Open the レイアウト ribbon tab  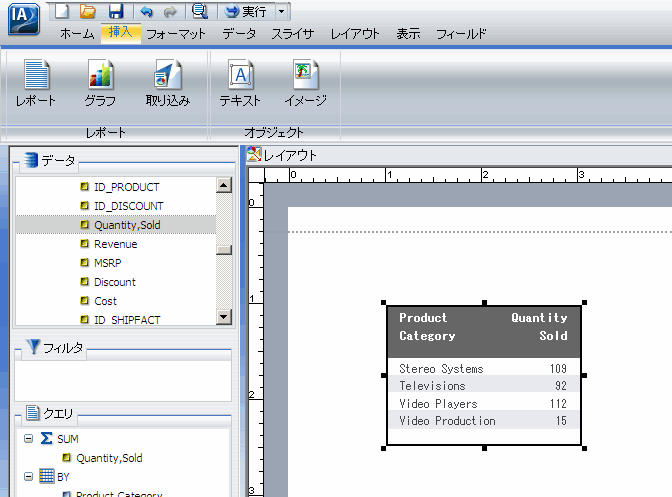pos(355,33)
